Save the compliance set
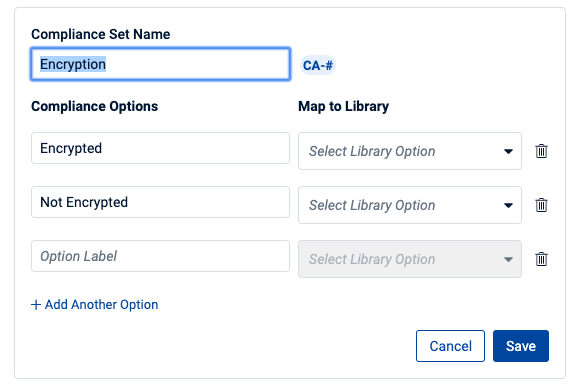 (x=521, y=346)
